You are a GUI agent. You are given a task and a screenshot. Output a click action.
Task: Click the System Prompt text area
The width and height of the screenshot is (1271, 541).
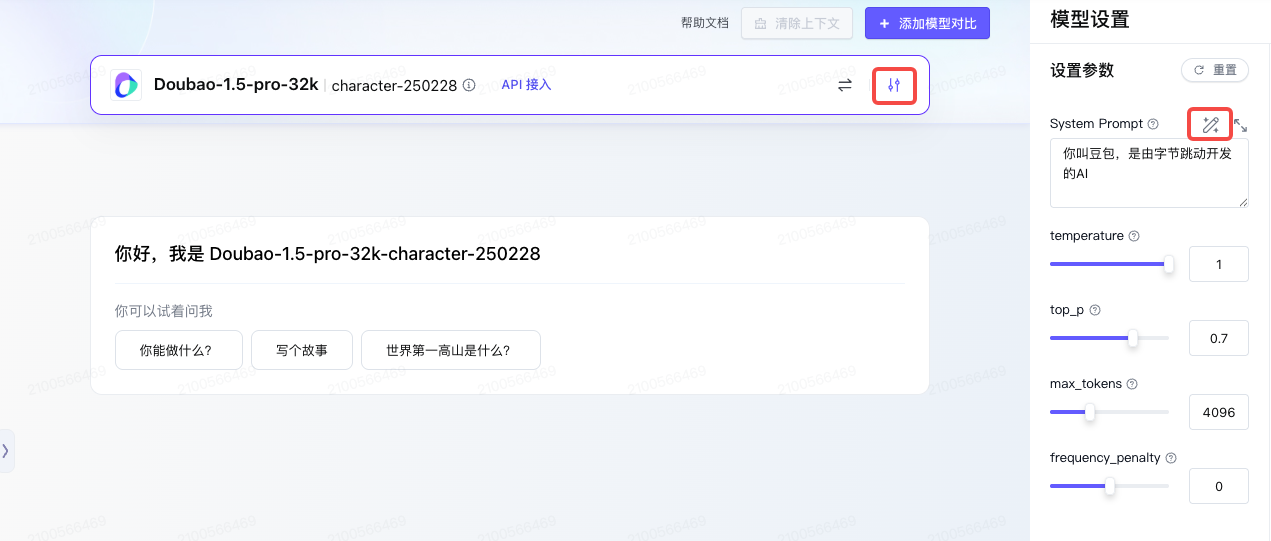point(1149,173)
